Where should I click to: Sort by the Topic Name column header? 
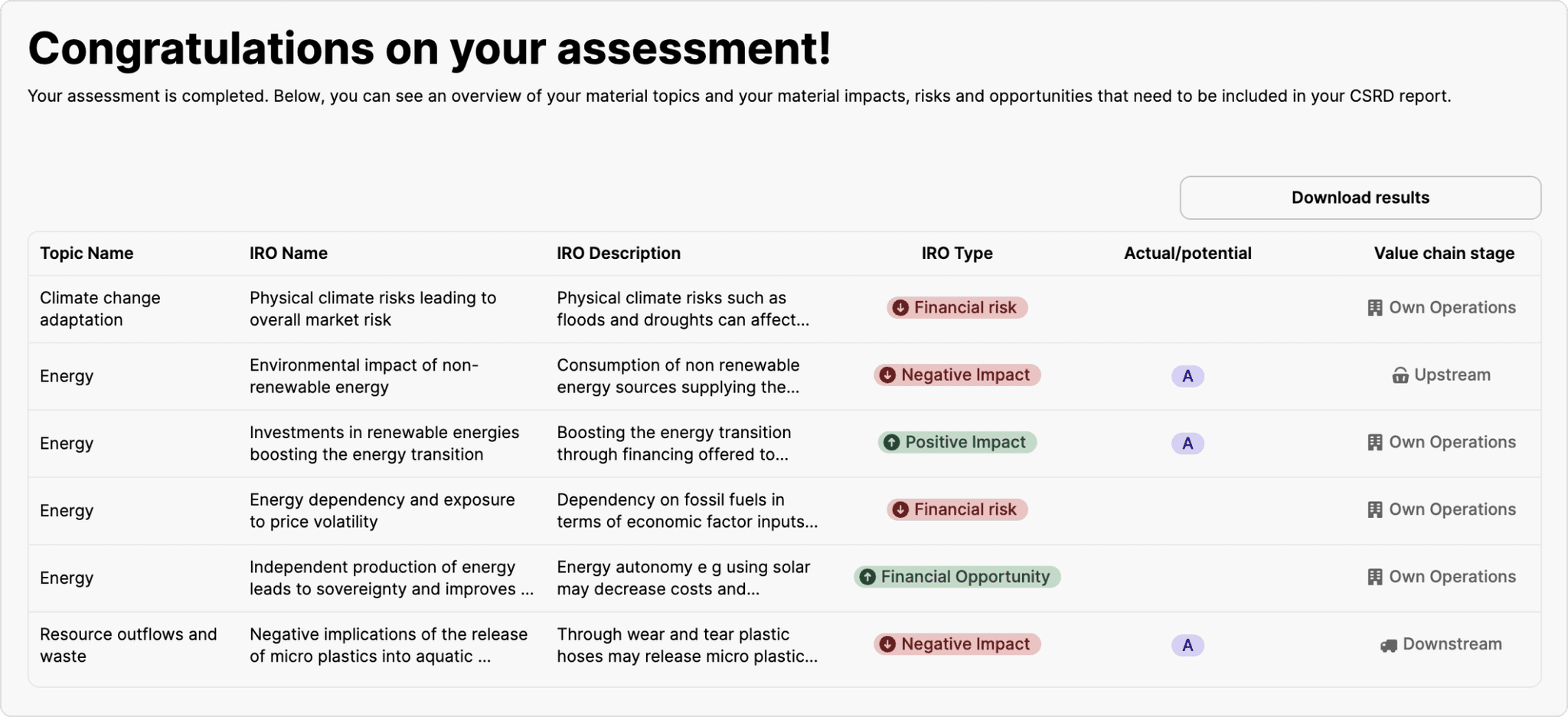(87, 253)
